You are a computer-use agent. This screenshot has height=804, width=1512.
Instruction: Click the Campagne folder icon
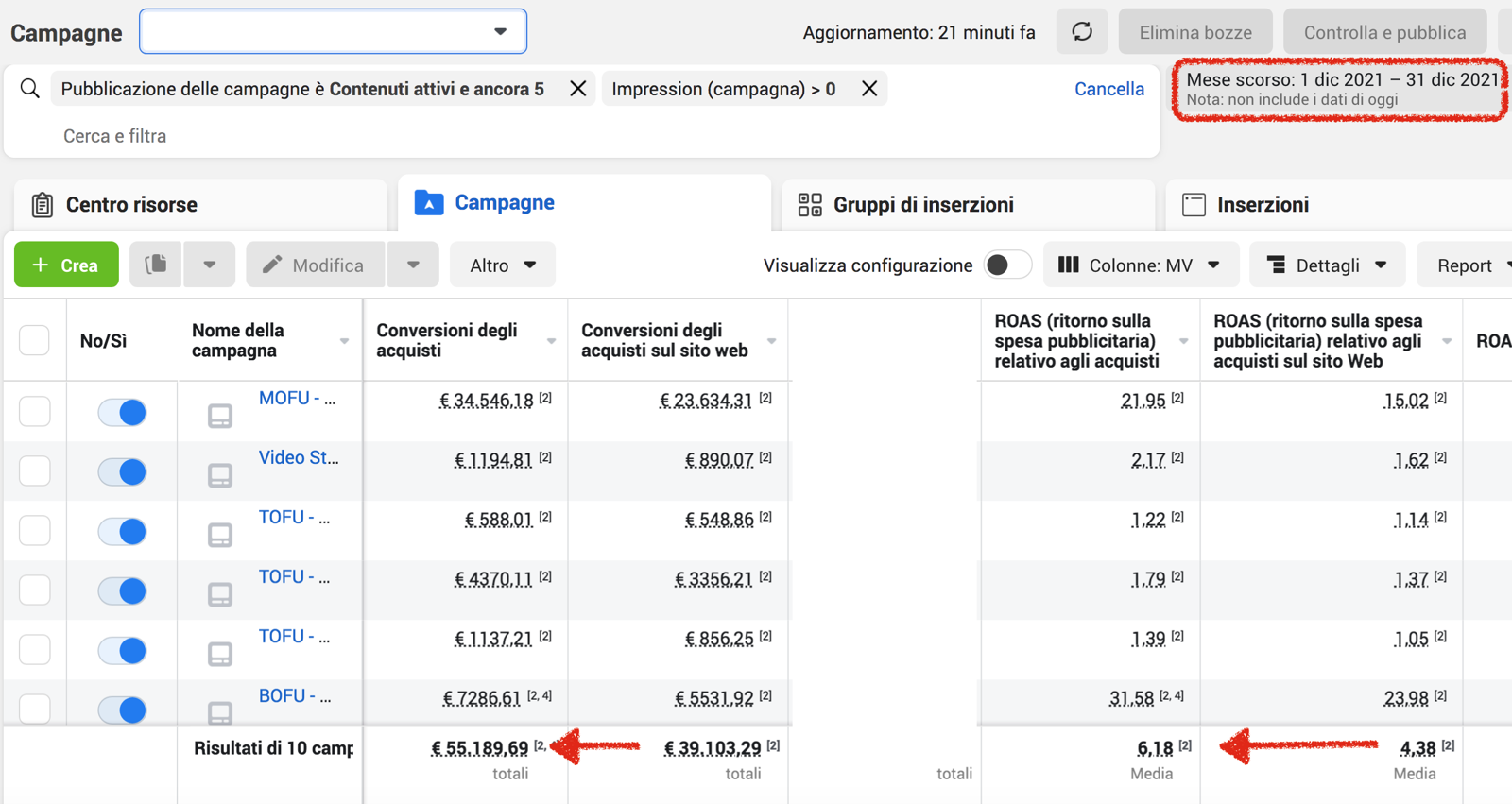coord(429,202)
